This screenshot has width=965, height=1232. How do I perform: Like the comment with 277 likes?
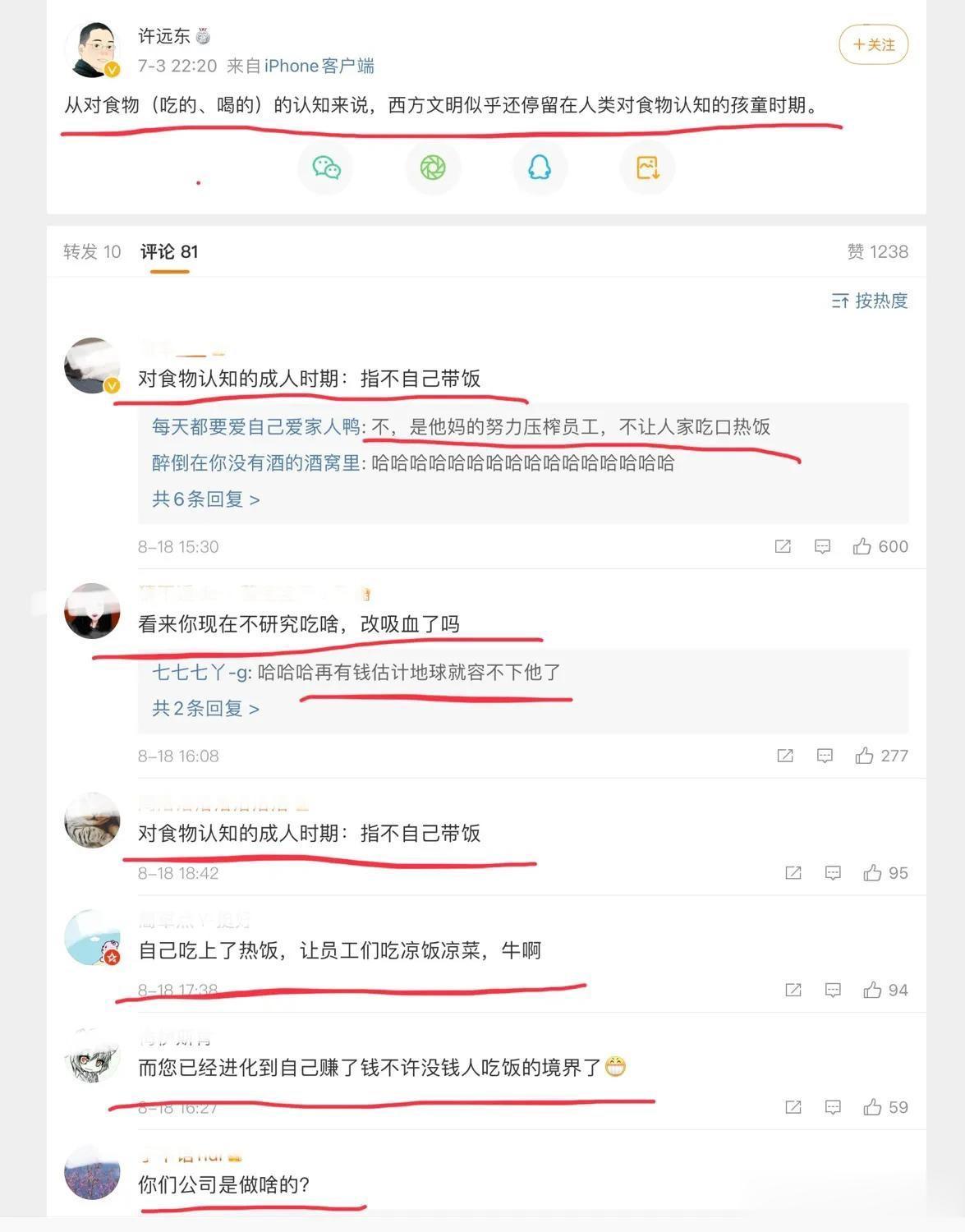coord(881,756)
